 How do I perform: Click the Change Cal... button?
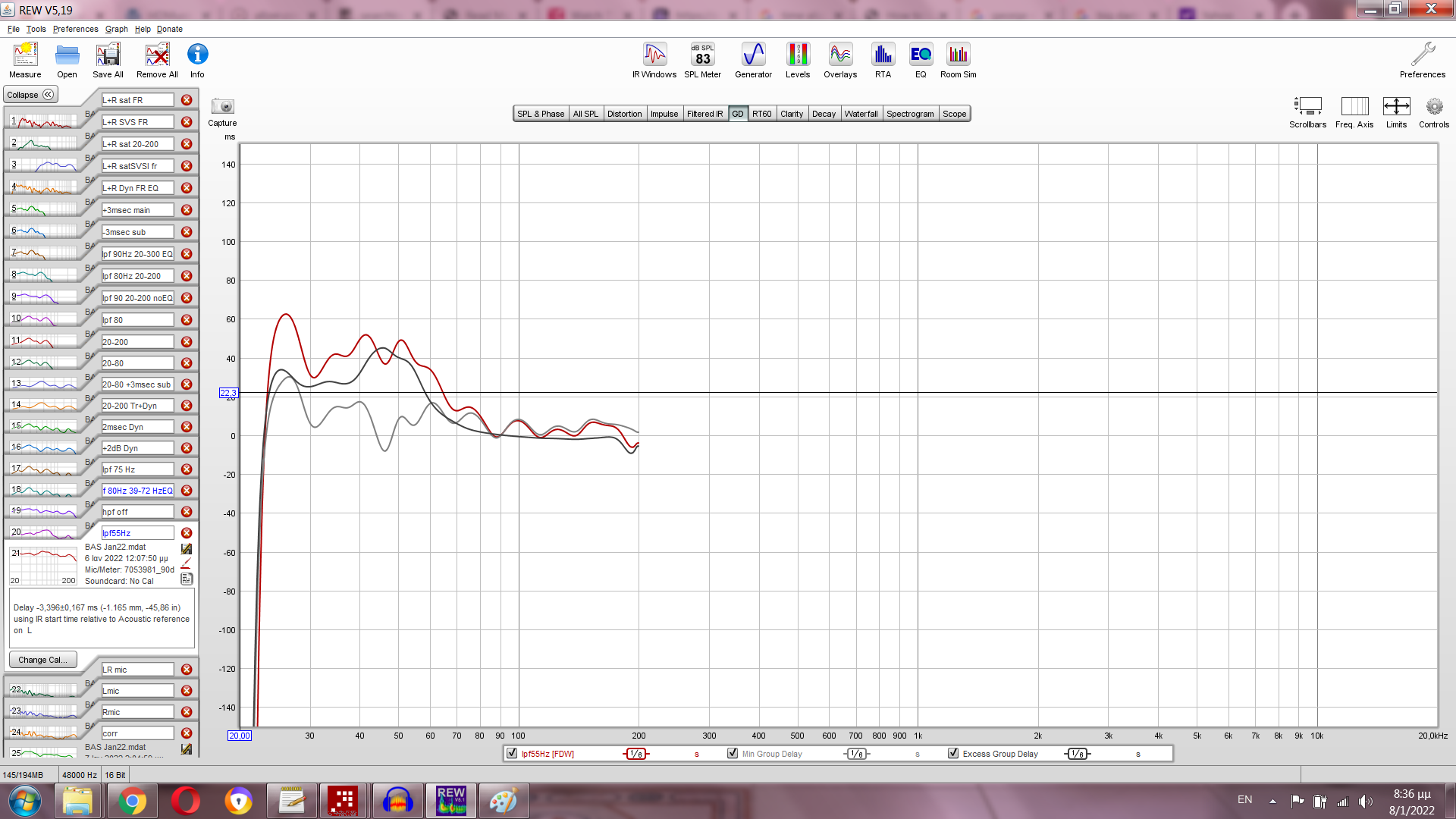(42, 660)
